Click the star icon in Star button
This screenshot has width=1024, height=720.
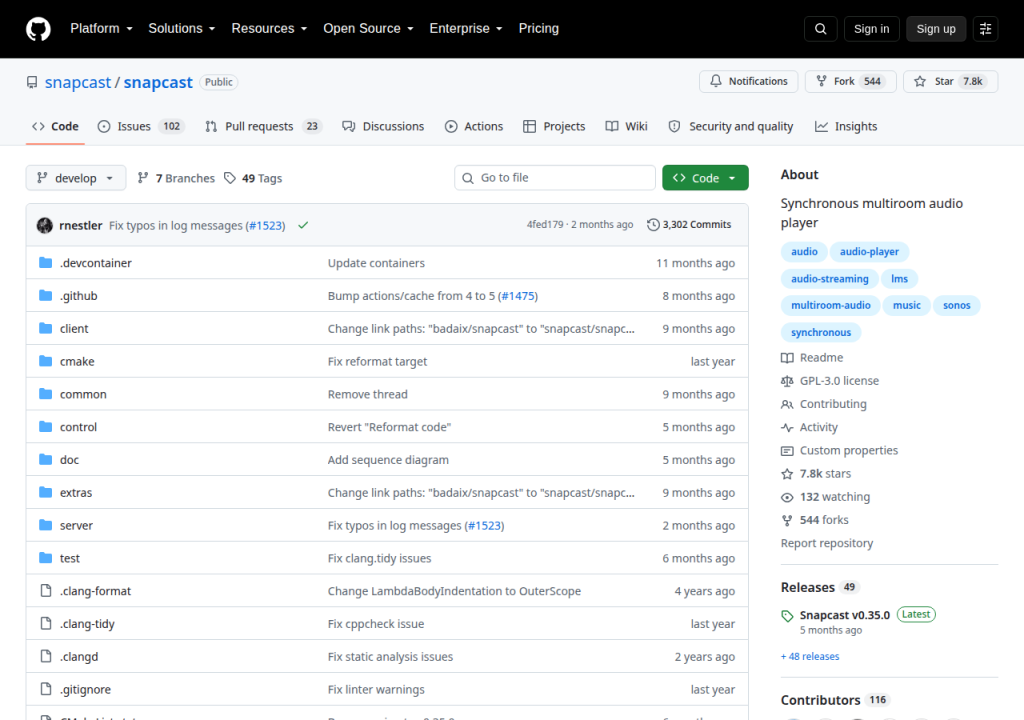920,81
